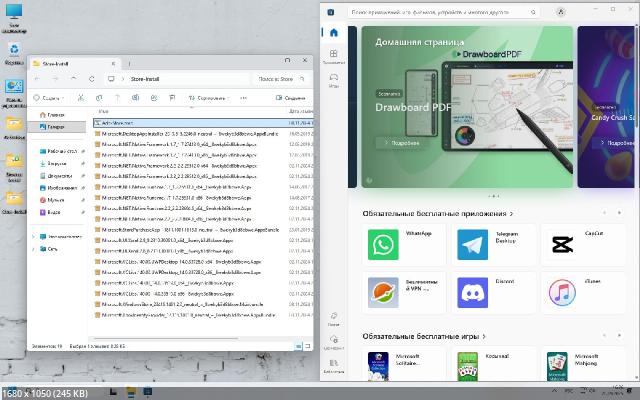Screen dimensions: 640x400
Task: Open essential free apps section link
Action: 438,213
